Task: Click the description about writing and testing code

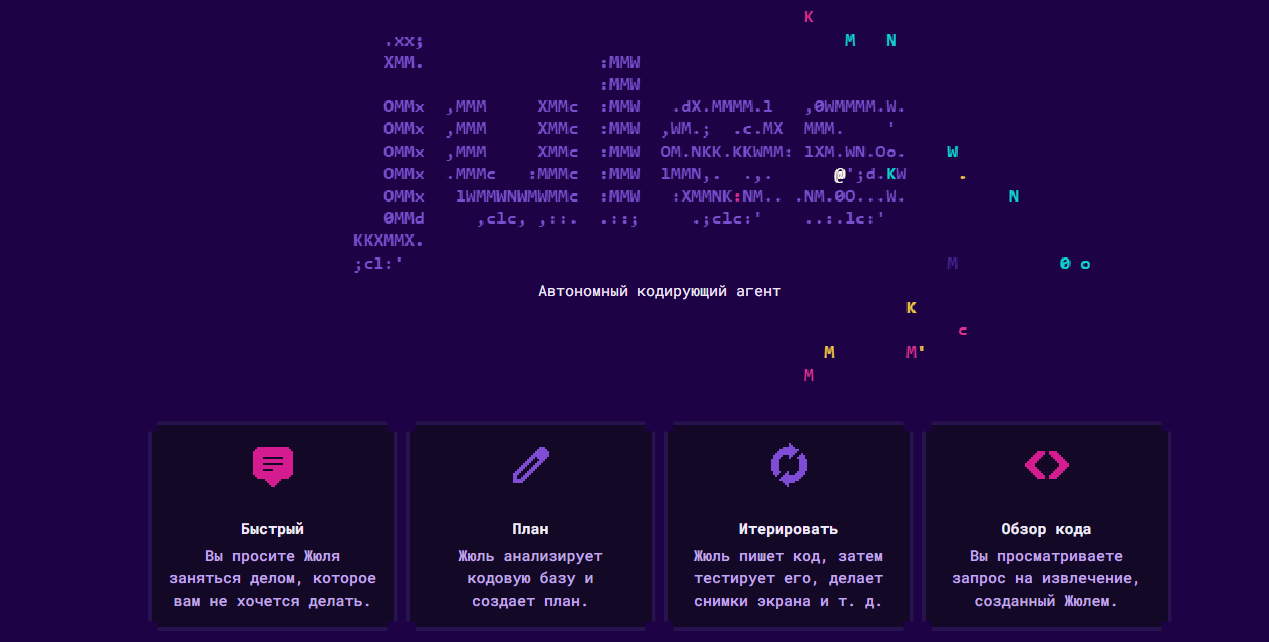Action: coord(788,578)
